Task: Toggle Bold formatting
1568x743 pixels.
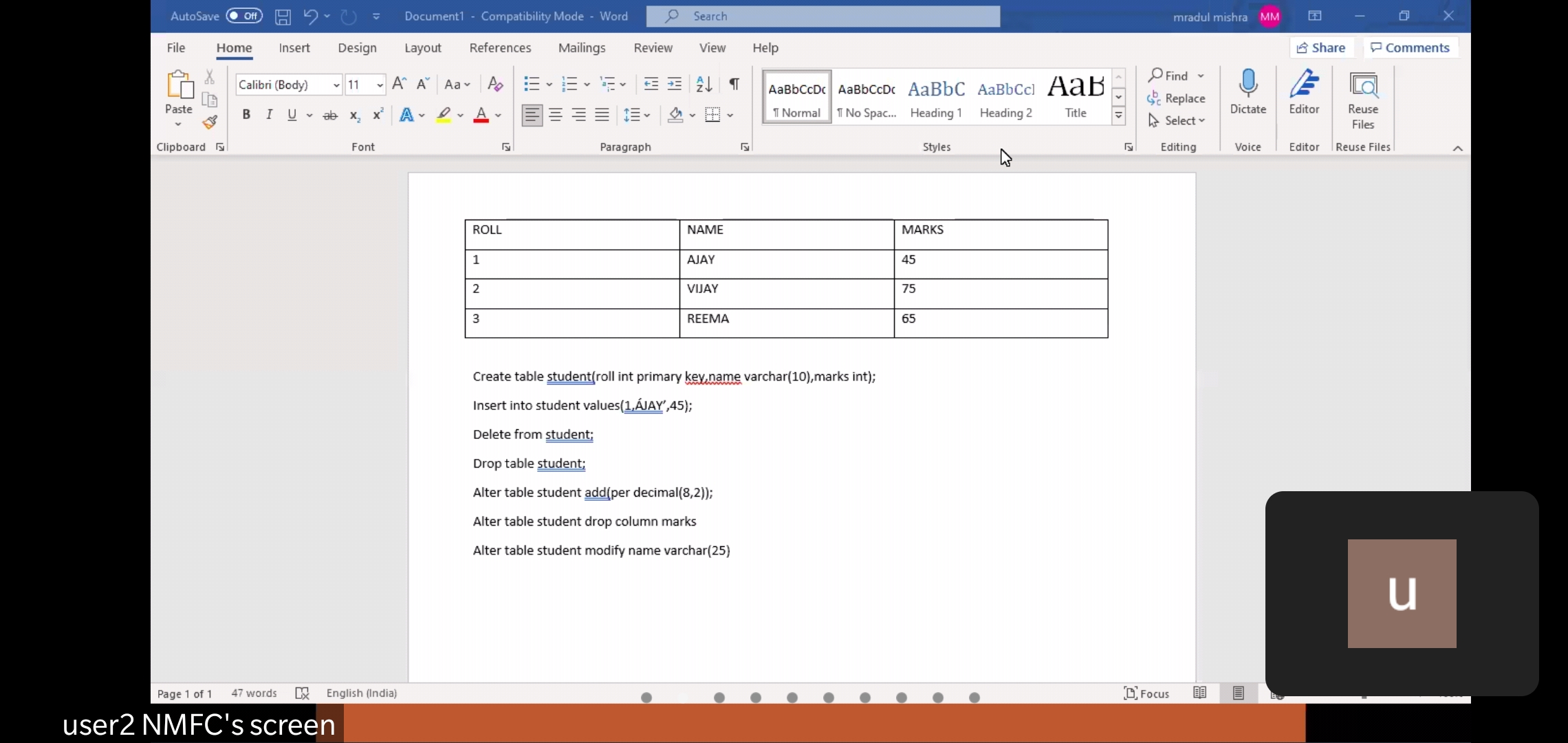Action: [246, 115]
